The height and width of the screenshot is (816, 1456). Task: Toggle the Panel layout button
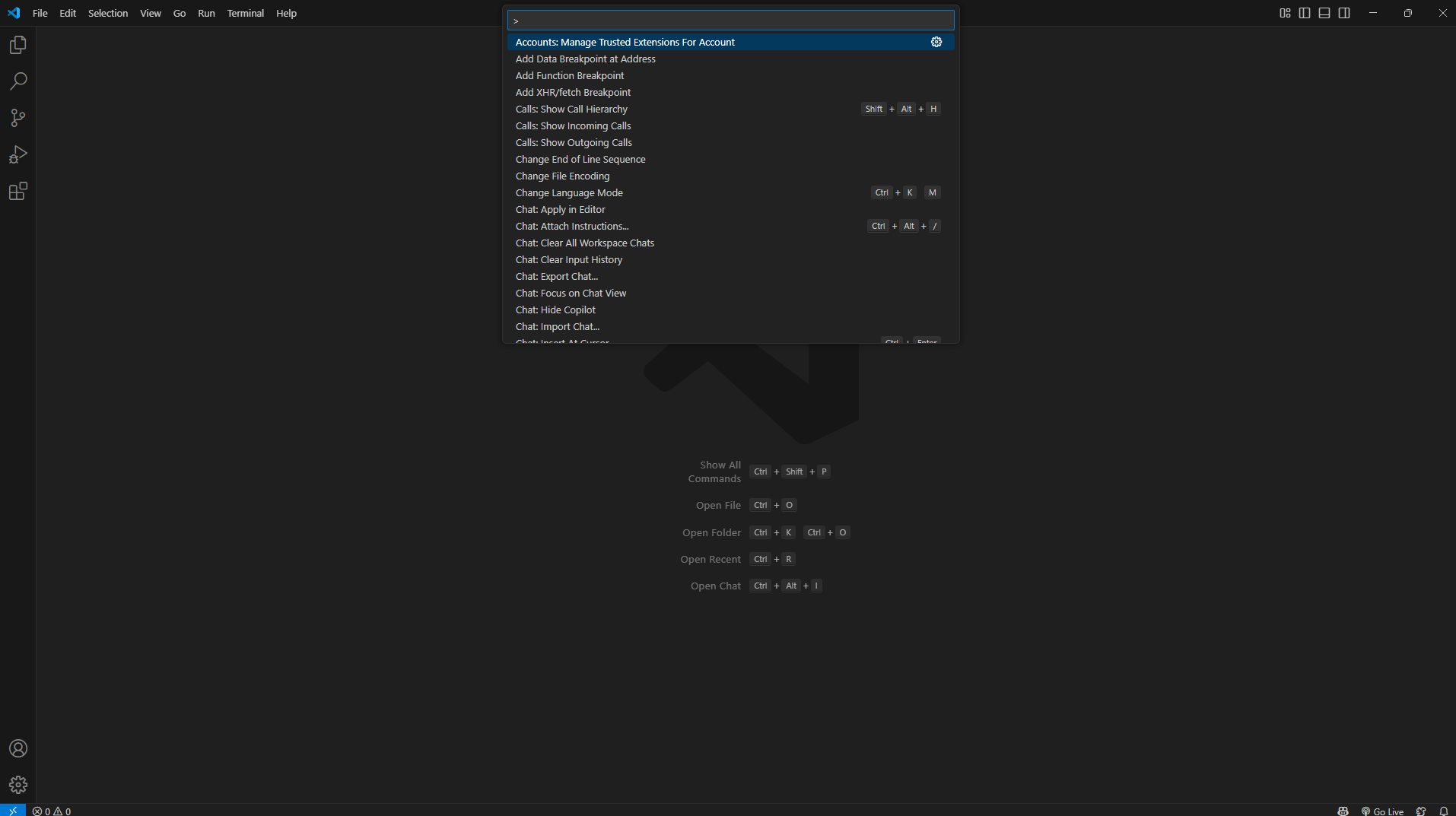point(1324,13)
